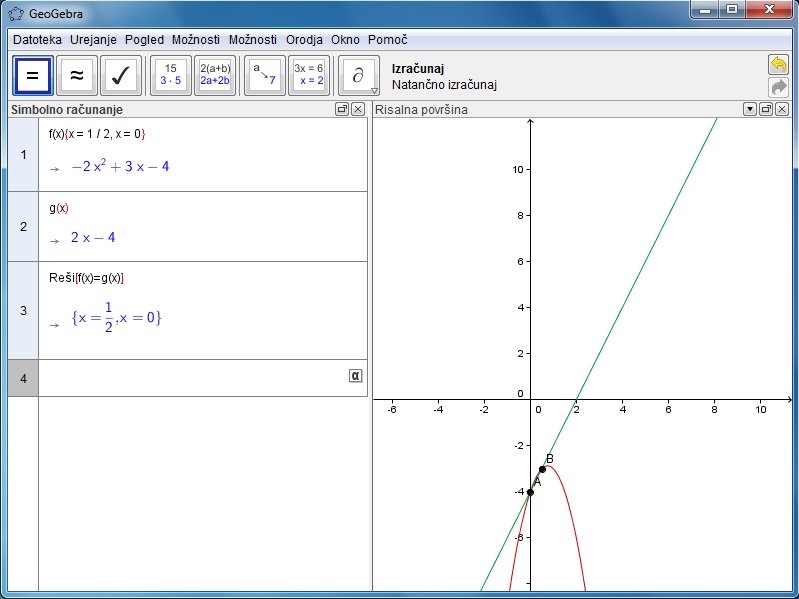The height and width of the screenshot is (599, 799).
Task: Click the Undo arrow icon
Action: tap(778, 65)
